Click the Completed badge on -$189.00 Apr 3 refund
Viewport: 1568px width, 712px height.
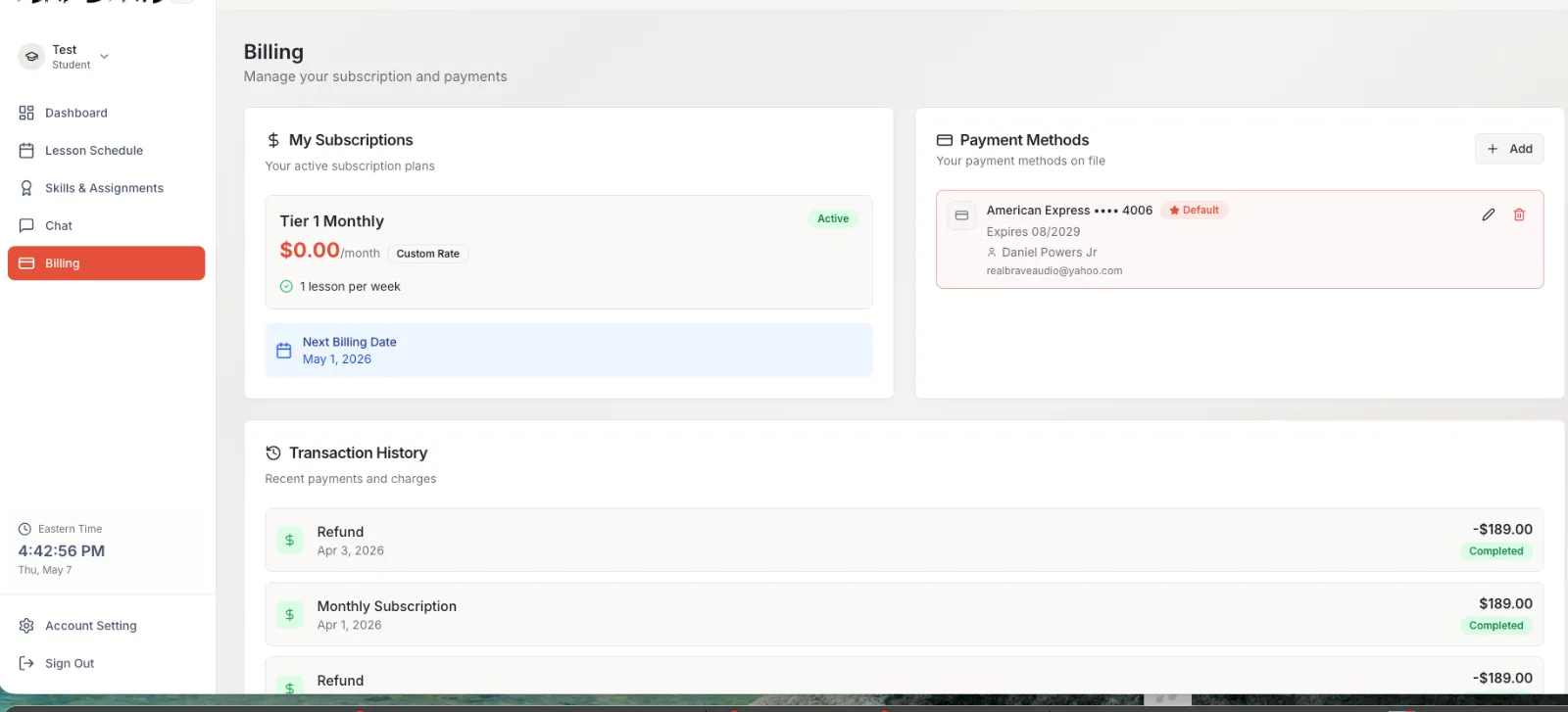(x=1495, y=551)
